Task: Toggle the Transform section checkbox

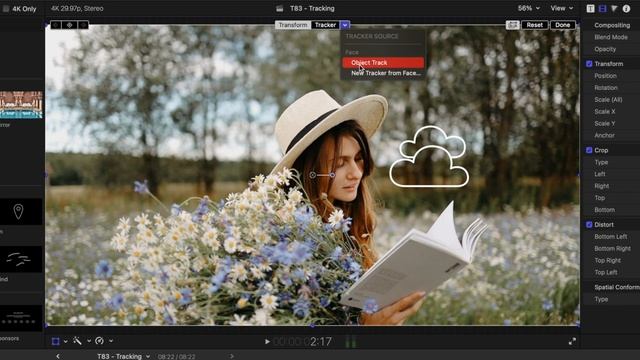Action: [x=589, y=64]
